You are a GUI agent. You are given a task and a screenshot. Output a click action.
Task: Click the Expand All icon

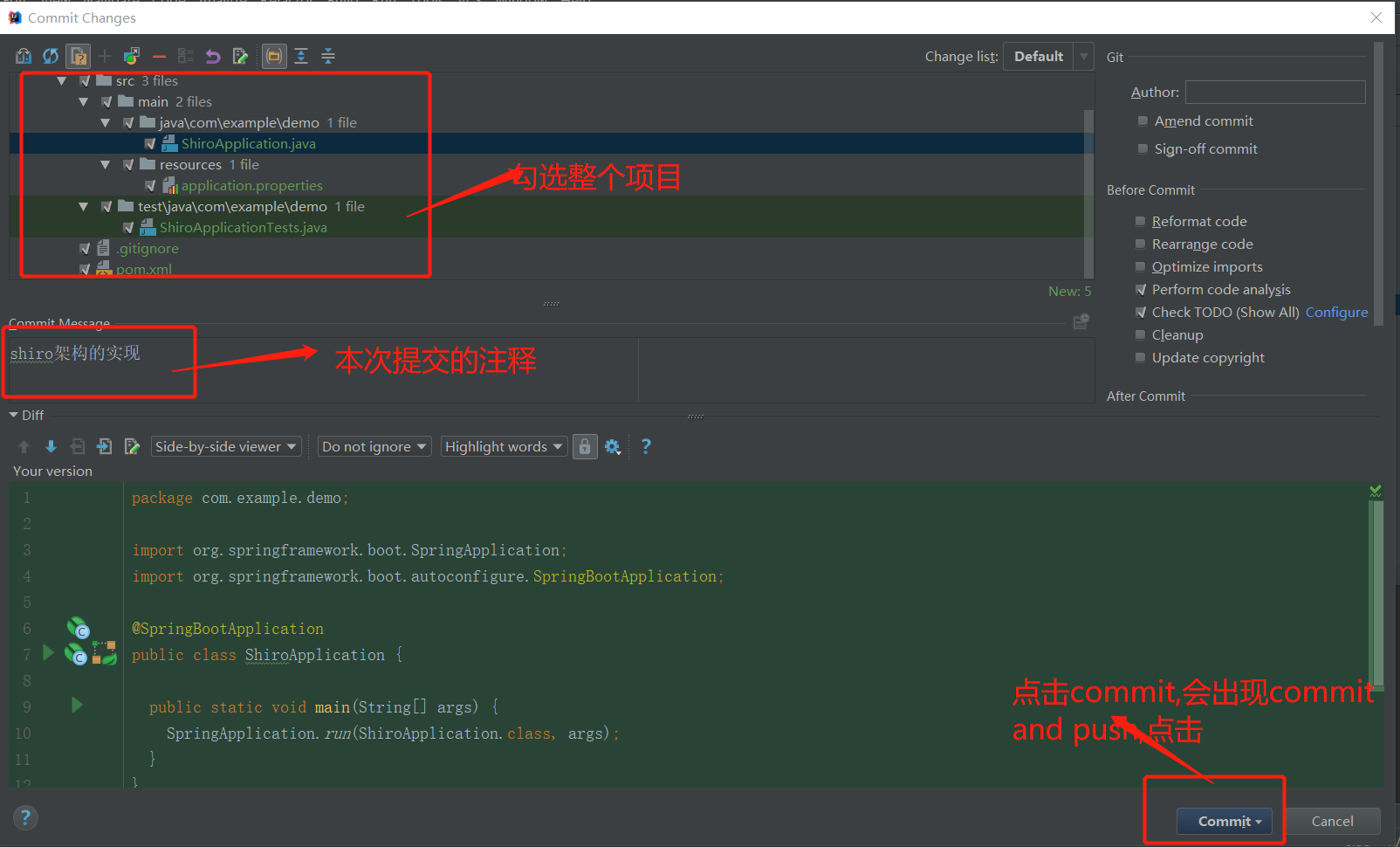tap(301, 57)
